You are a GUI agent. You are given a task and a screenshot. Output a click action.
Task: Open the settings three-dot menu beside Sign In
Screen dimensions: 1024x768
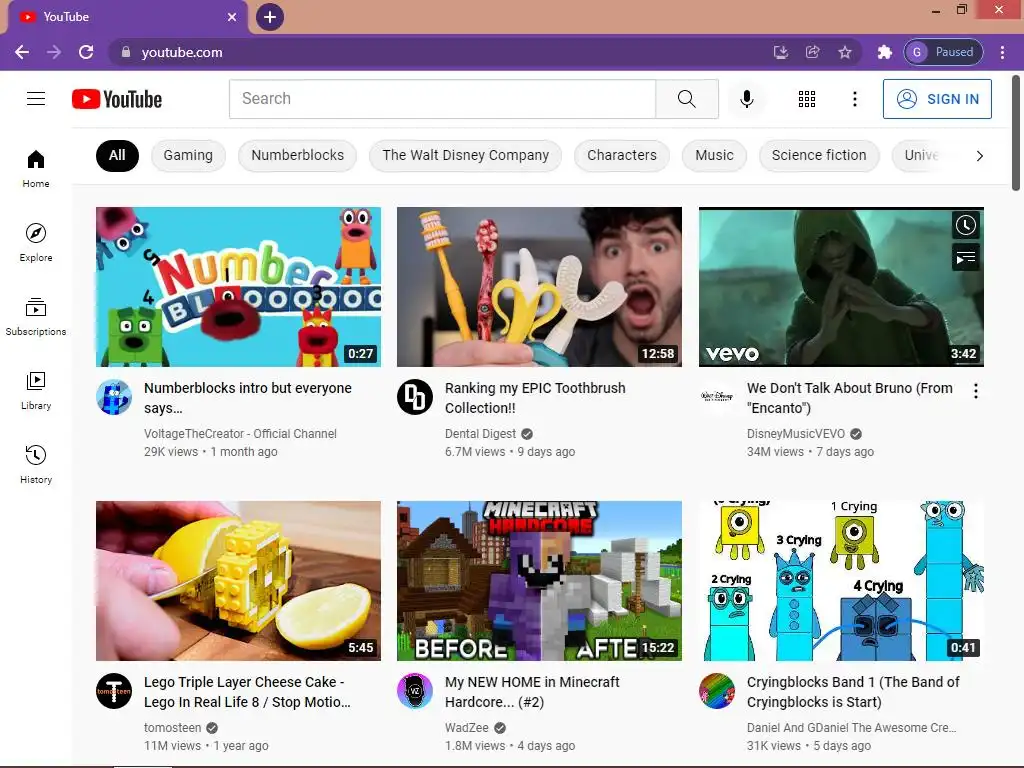pyautogui.click(x=854, y=99)
